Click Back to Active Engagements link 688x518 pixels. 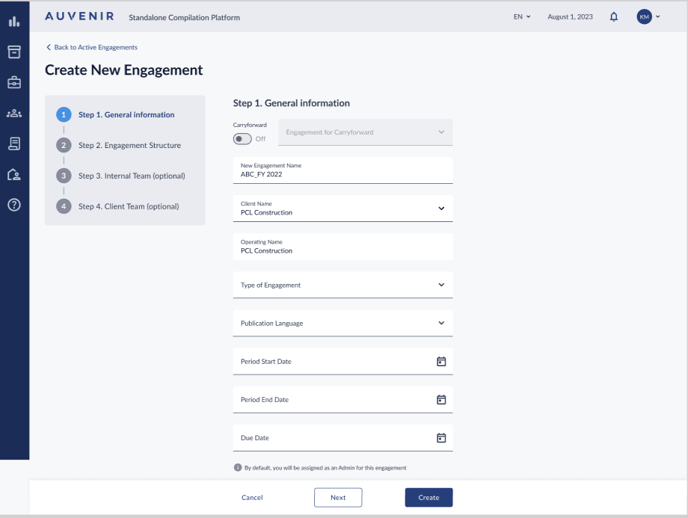click(95, 47)
